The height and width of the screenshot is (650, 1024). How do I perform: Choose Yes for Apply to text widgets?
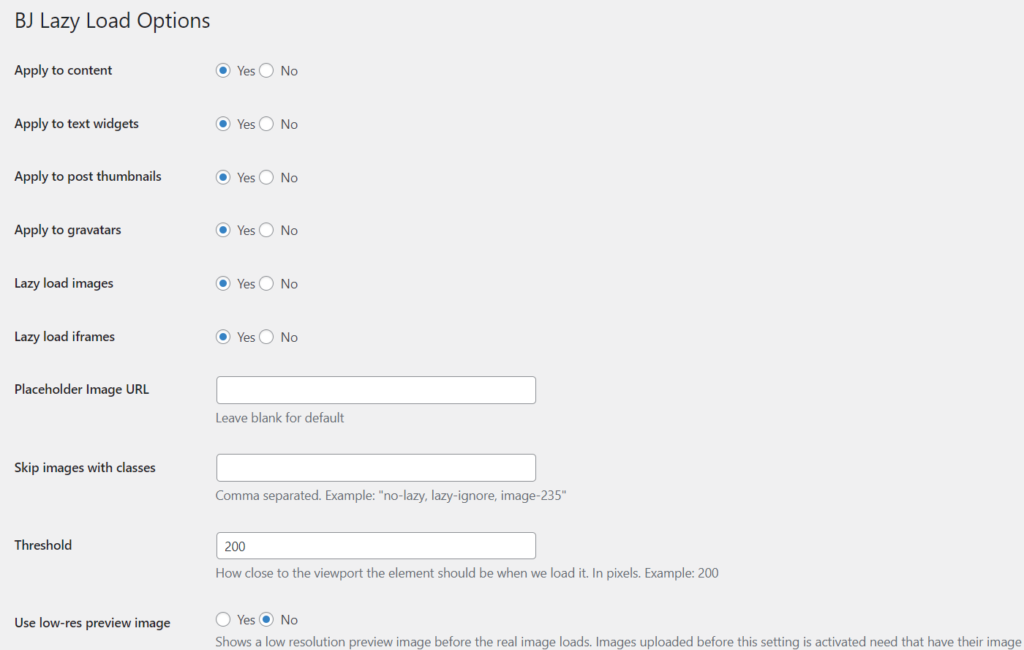223,124
